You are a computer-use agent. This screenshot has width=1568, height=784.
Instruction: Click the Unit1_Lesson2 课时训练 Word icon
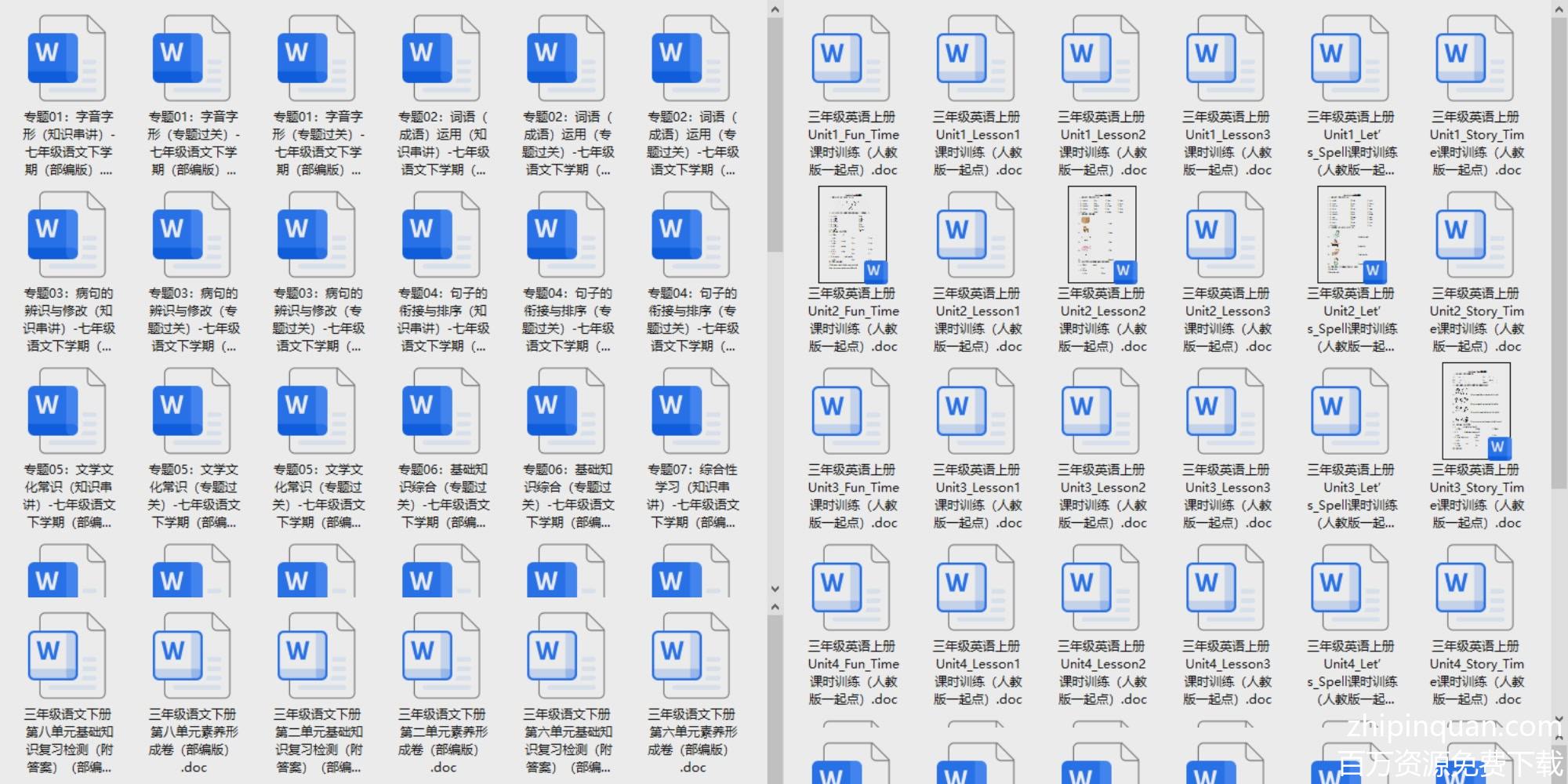(x=1100, y=59)
